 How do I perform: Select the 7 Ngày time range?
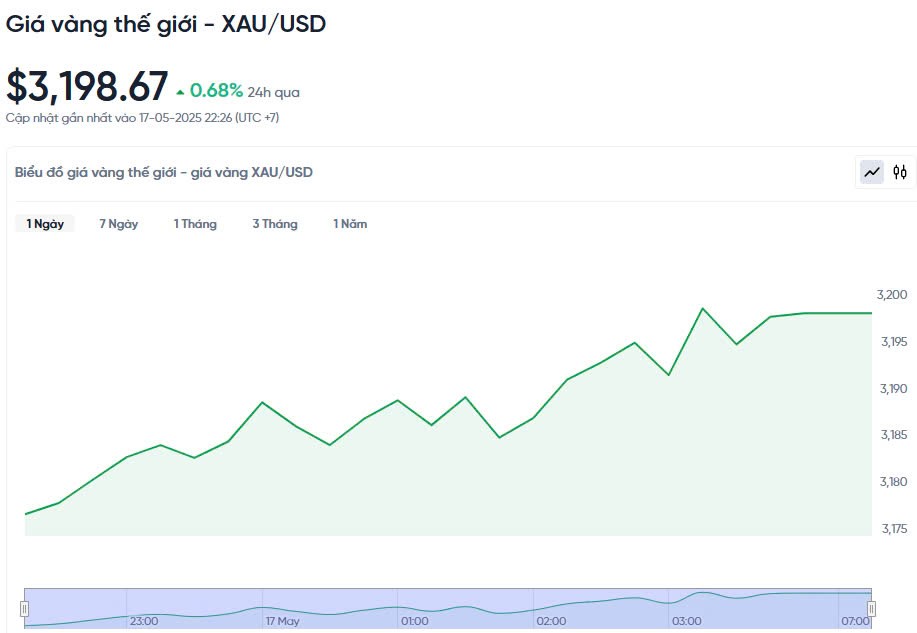pos(118,224)
